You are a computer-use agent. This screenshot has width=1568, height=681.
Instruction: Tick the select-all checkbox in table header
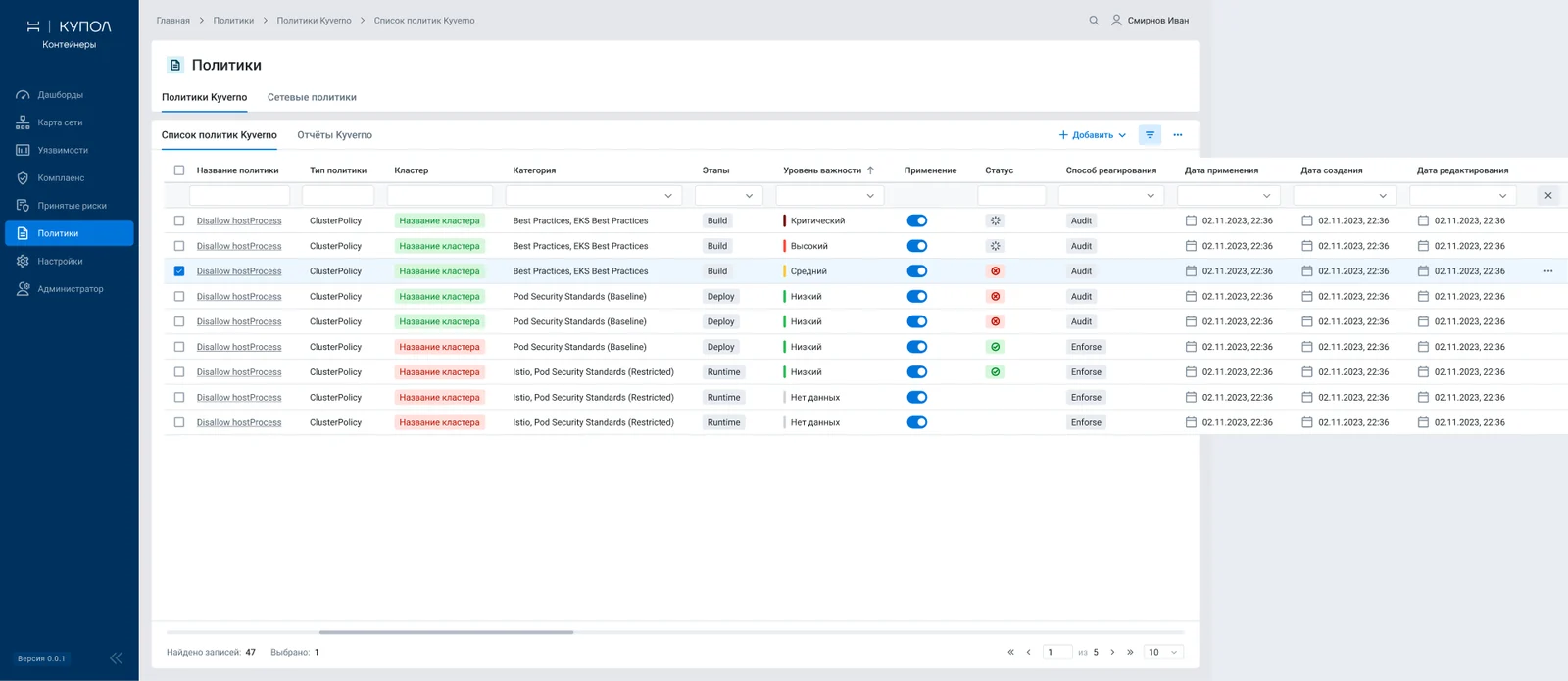[x=179, y=170]
